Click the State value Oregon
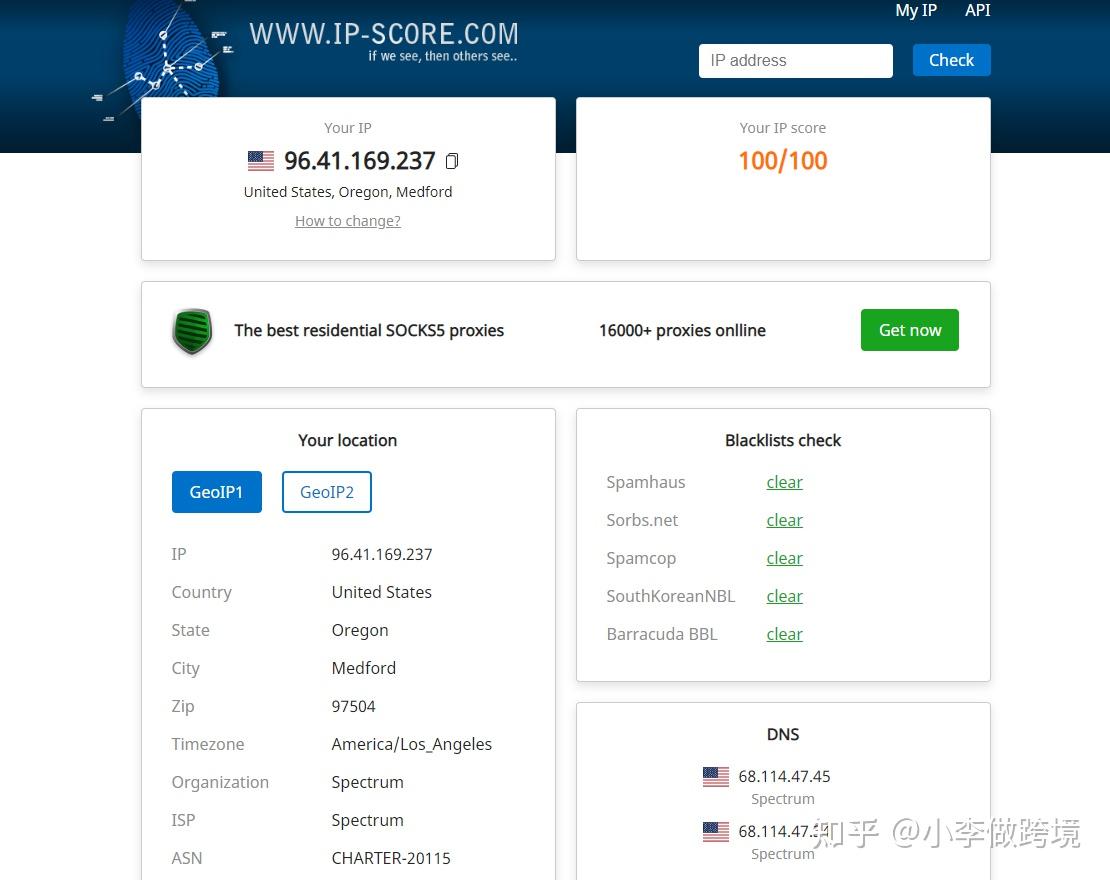The height and width of the screenshot is (880, 1110). coord(360,631)
